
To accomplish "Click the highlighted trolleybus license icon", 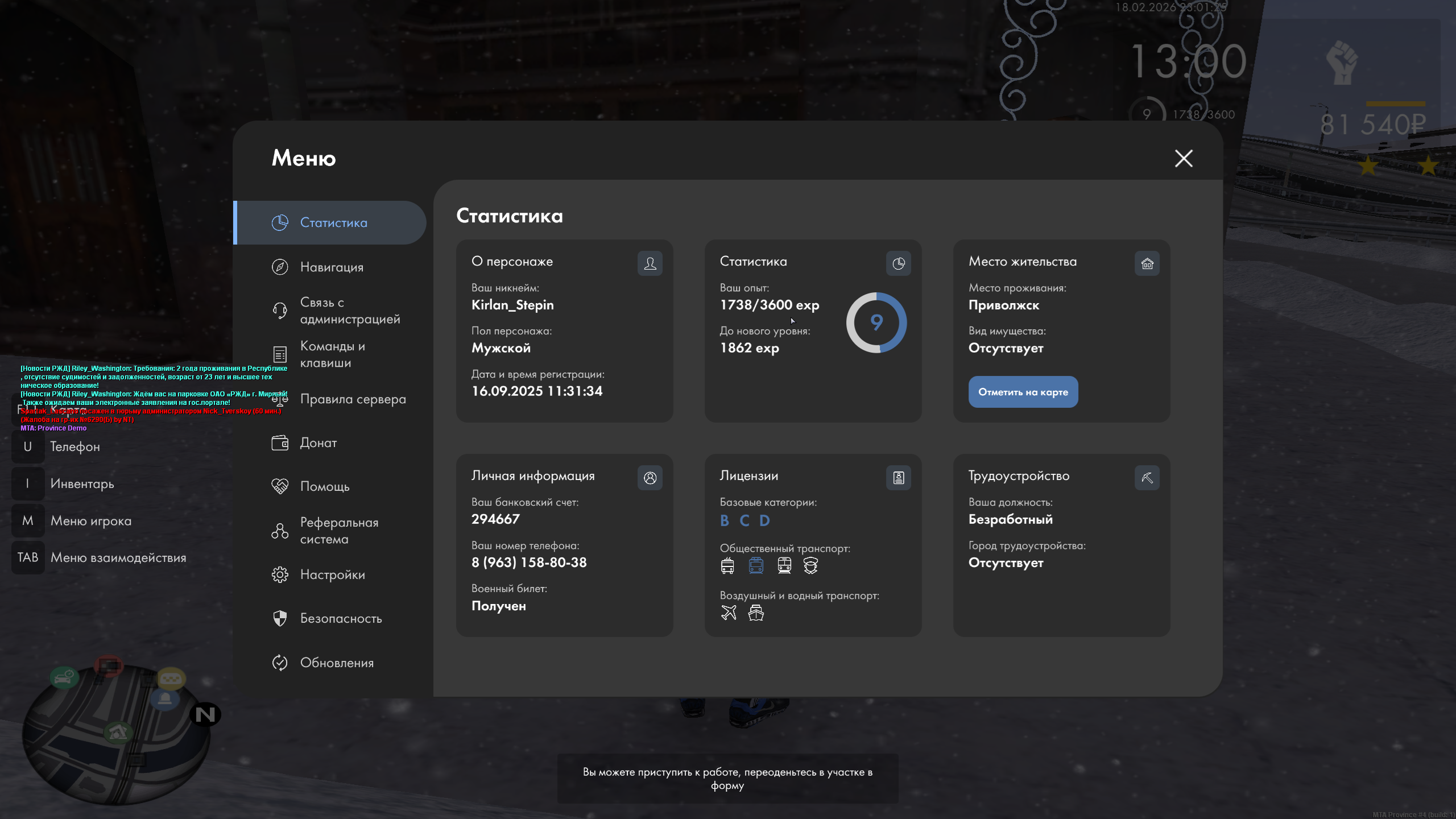I will coord(756,565).
